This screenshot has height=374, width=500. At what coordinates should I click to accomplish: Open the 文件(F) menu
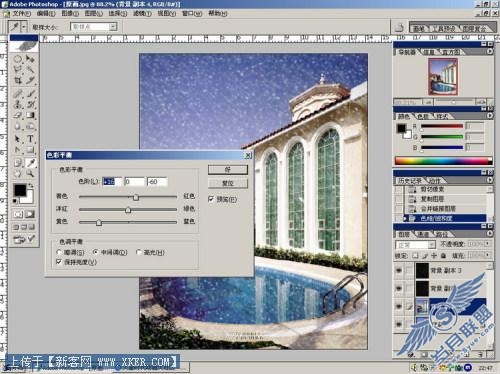point(21,14)
